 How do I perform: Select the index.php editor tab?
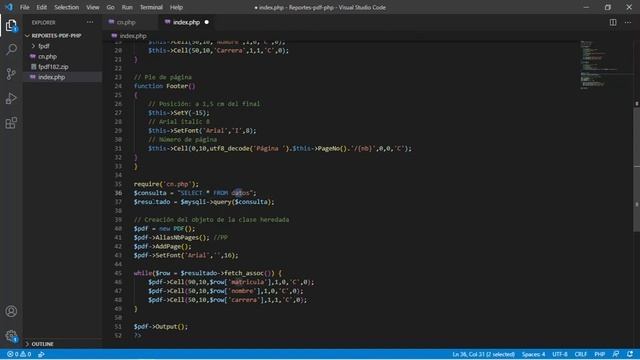pos(187,22)
